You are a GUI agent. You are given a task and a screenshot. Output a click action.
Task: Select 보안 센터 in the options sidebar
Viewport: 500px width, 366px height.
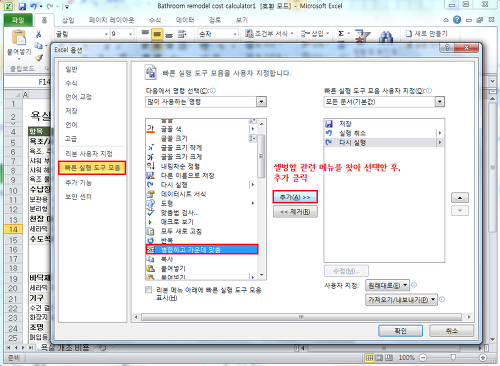(x=78, y=197)
